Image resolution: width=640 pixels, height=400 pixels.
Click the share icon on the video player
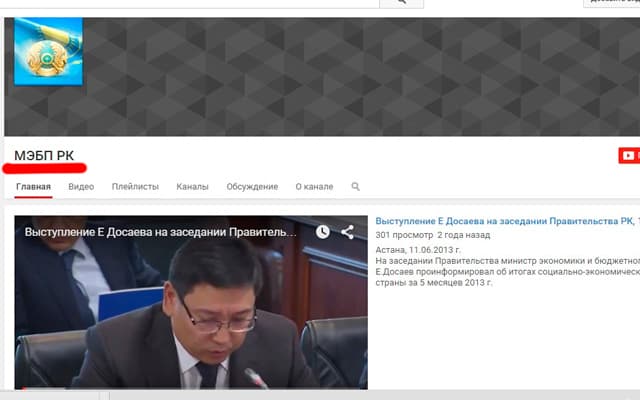[x=347, y=232]
